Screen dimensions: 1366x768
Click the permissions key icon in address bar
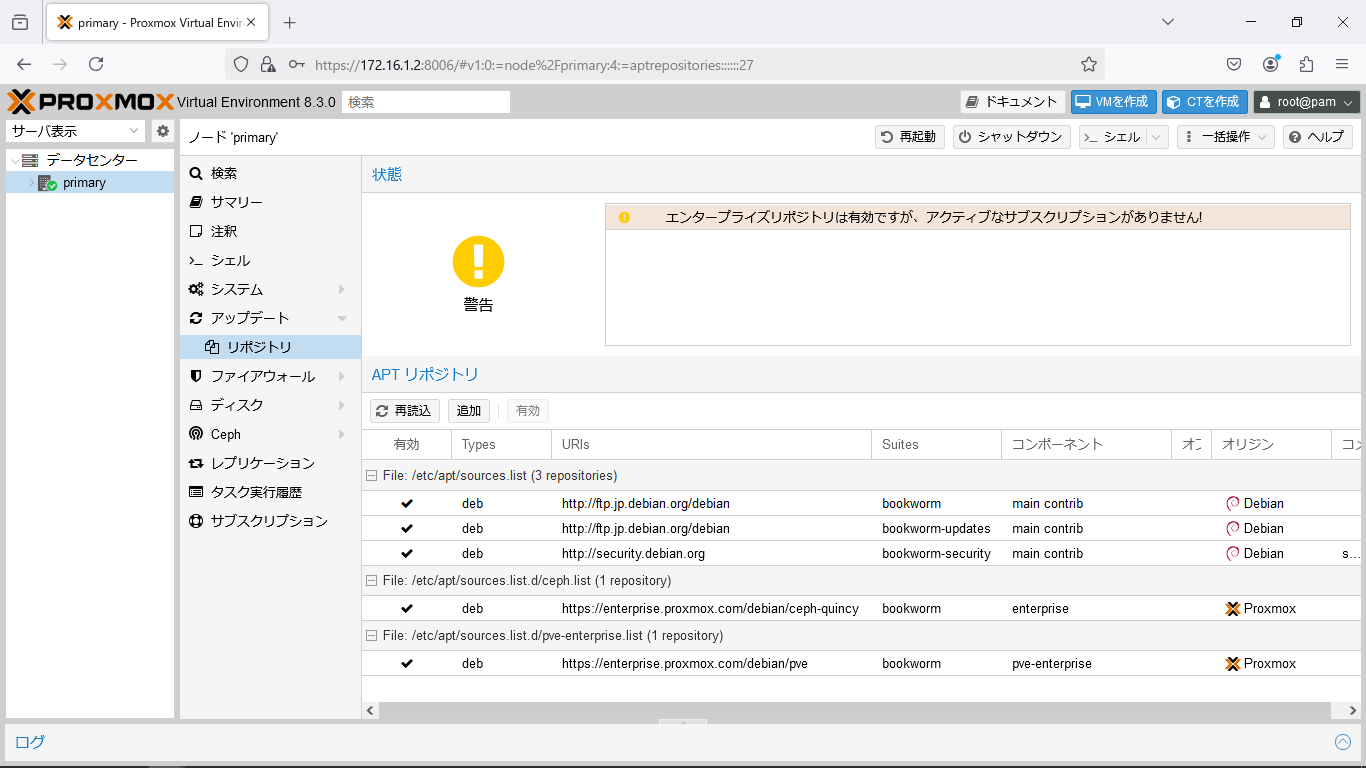297,64
